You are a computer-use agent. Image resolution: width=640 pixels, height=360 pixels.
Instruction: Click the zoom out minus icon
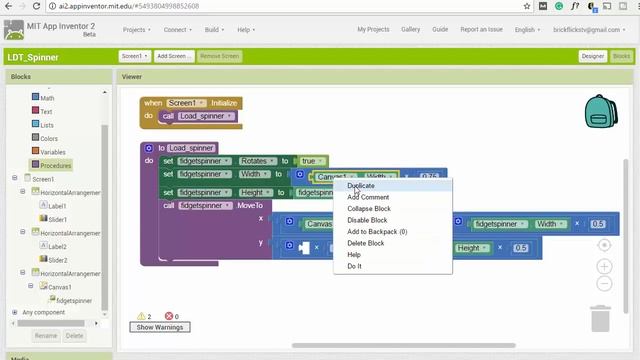pyautogui.click(x=604, y=283)
